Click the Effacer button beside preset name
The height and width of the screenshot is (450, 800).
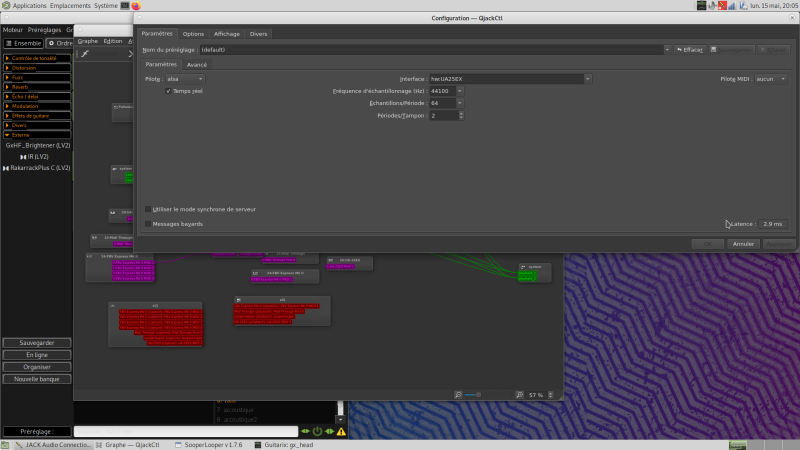click(x=690, y=49)
